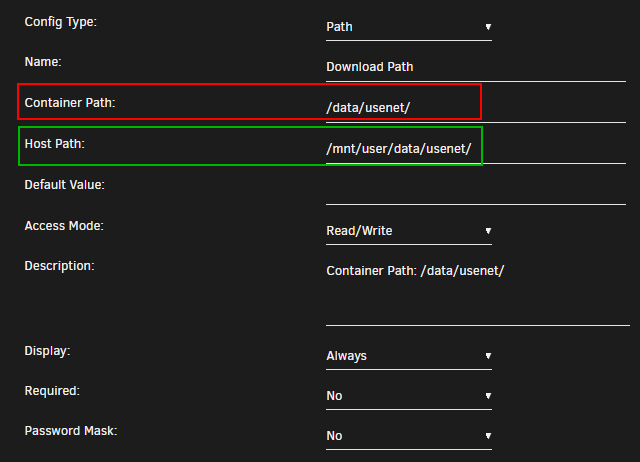Click the "Display:" label
This screenshot has height=462, width=640.
pos(47,351)
